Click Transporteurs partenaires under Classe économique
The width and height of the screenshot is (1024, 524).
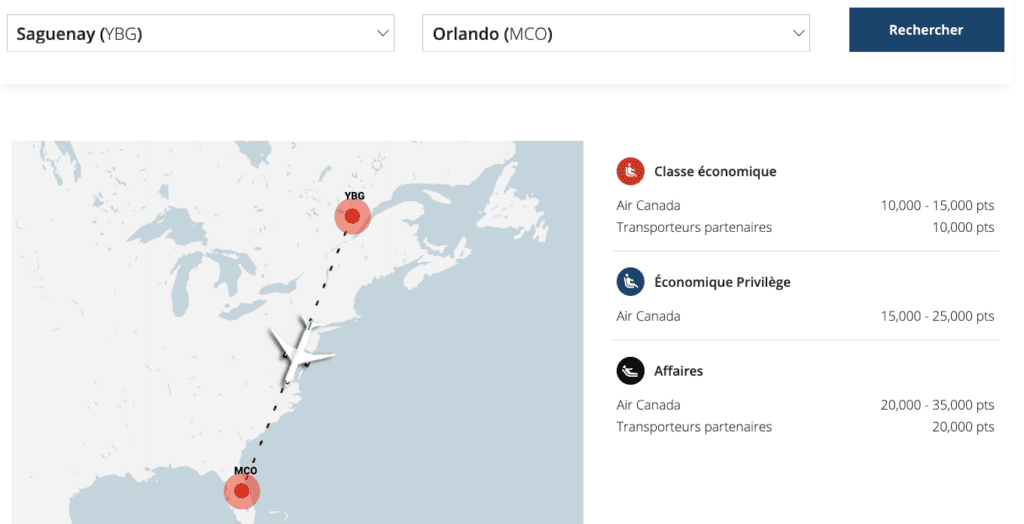(x=694, y=227)
